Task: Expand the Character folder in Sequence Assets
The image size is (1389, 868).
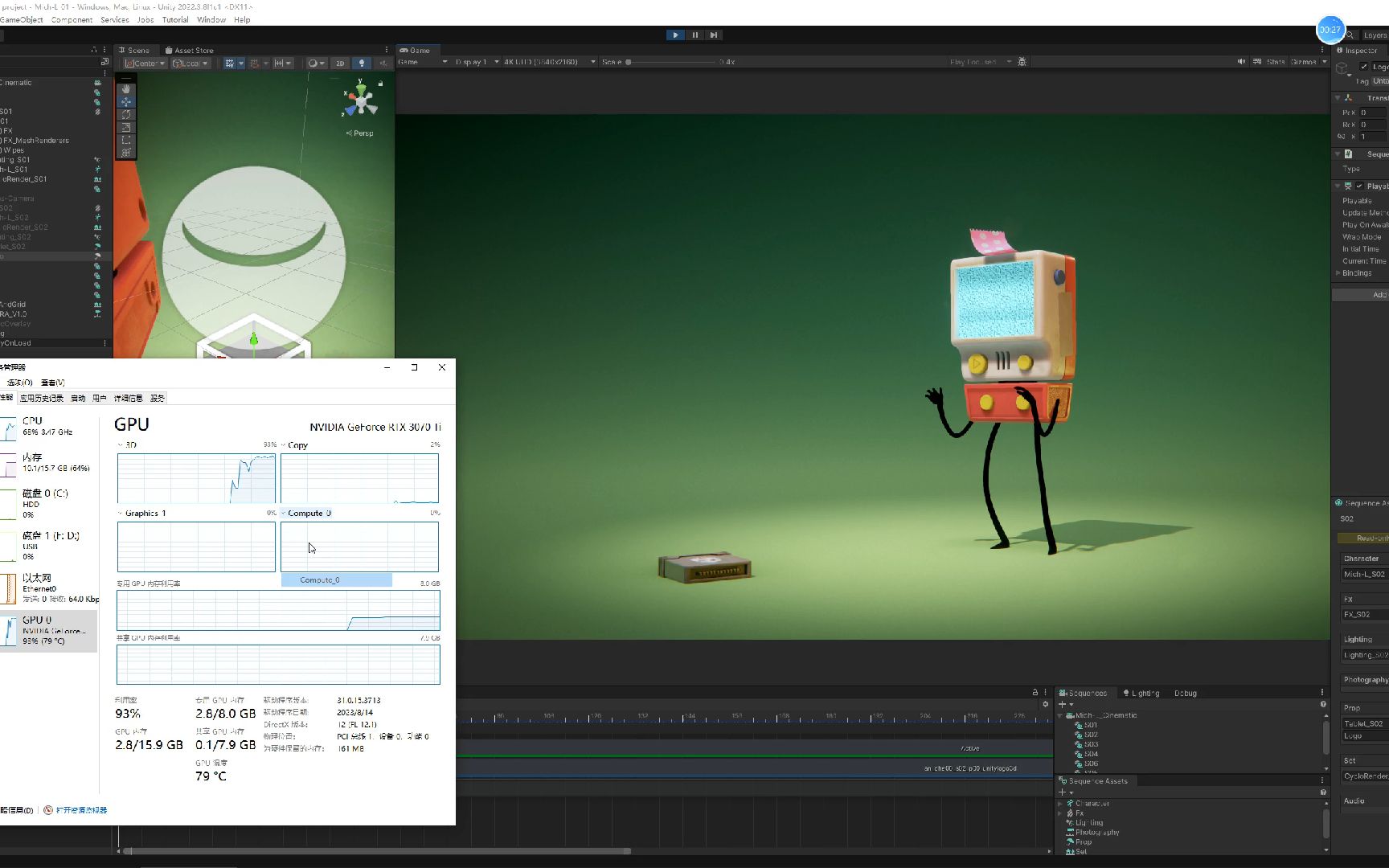Action: tap(1061, 804)
